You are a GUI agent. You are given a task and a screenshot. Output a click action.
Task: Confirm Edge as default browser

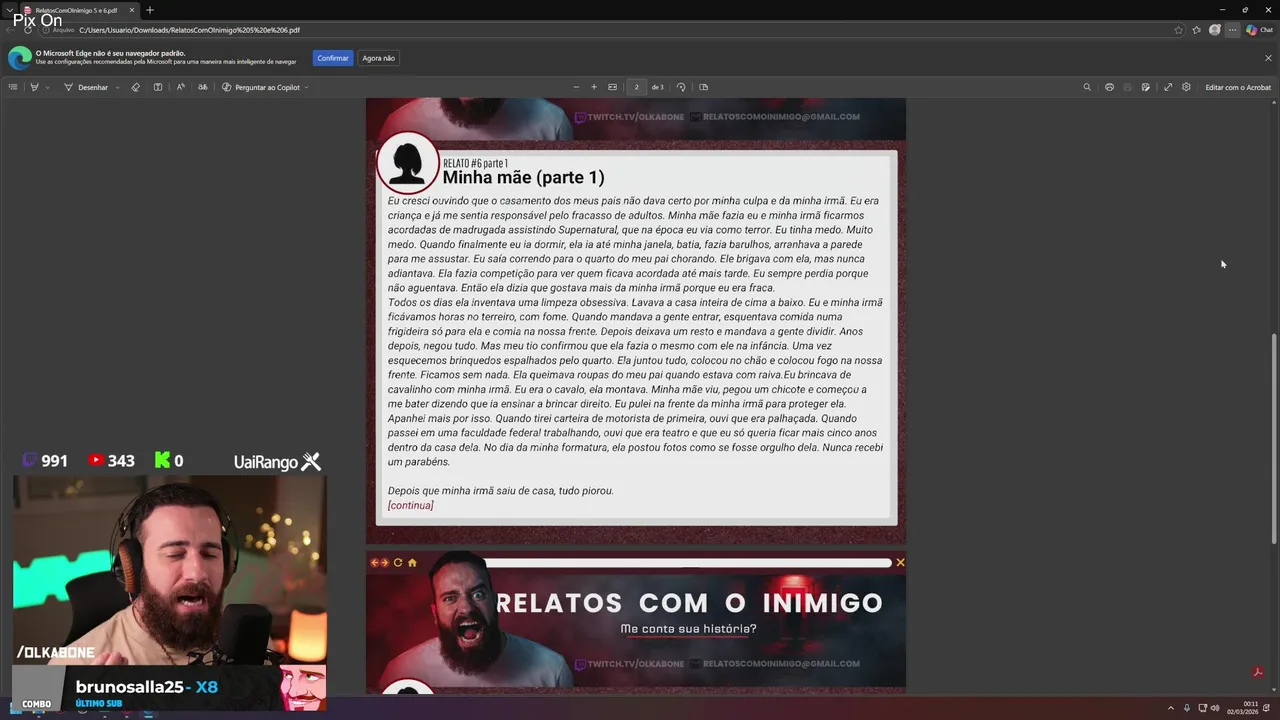point(333,58)
